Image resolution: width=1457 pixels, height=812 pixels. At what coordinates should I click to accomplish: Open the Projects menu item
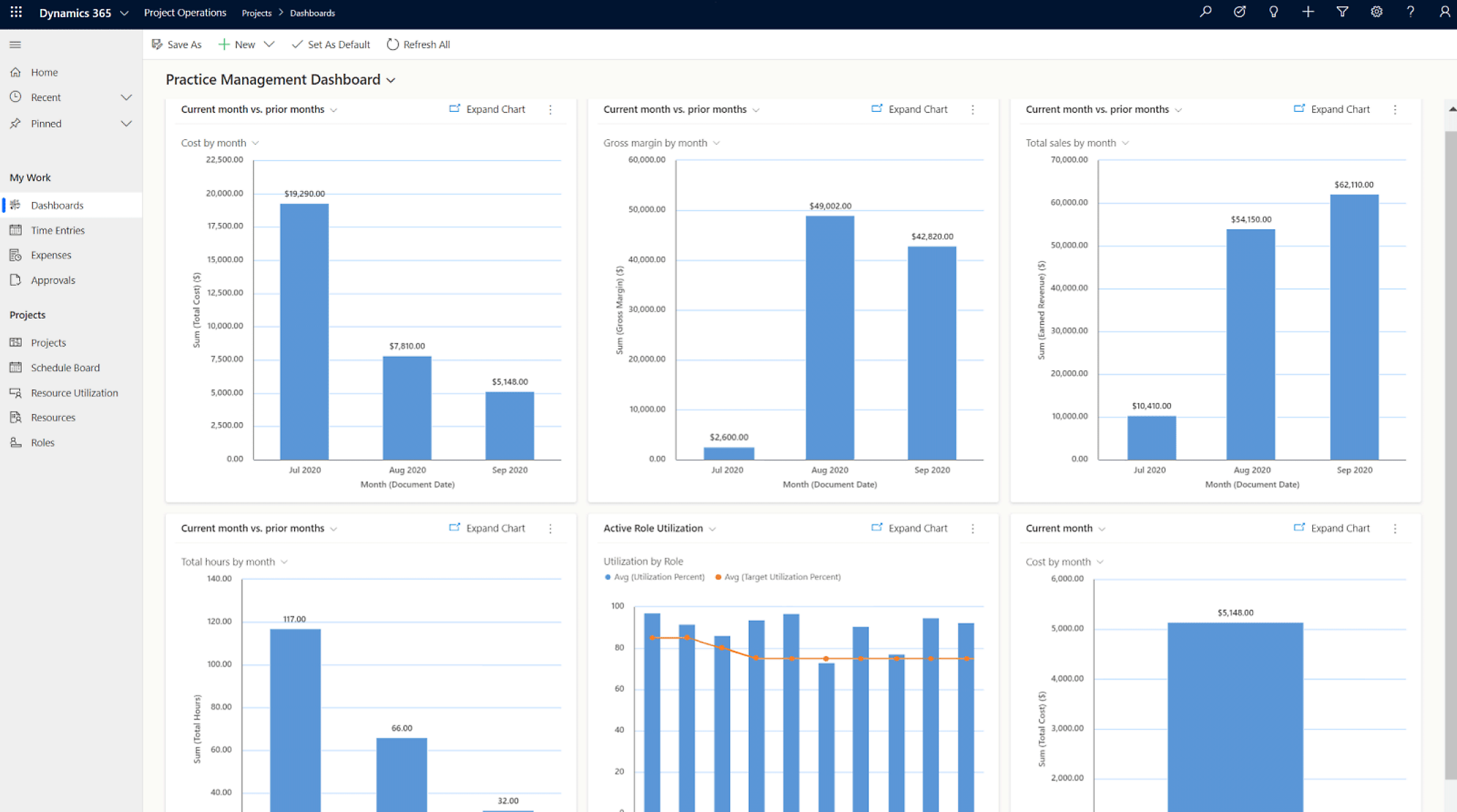(49, 342)
